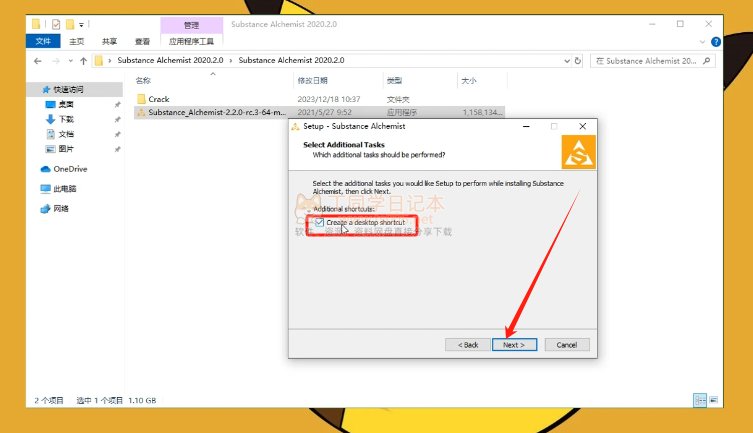Open the quick access toolbar customize dropdown
The width and height of the screenshot is (753, 433).
81,24
